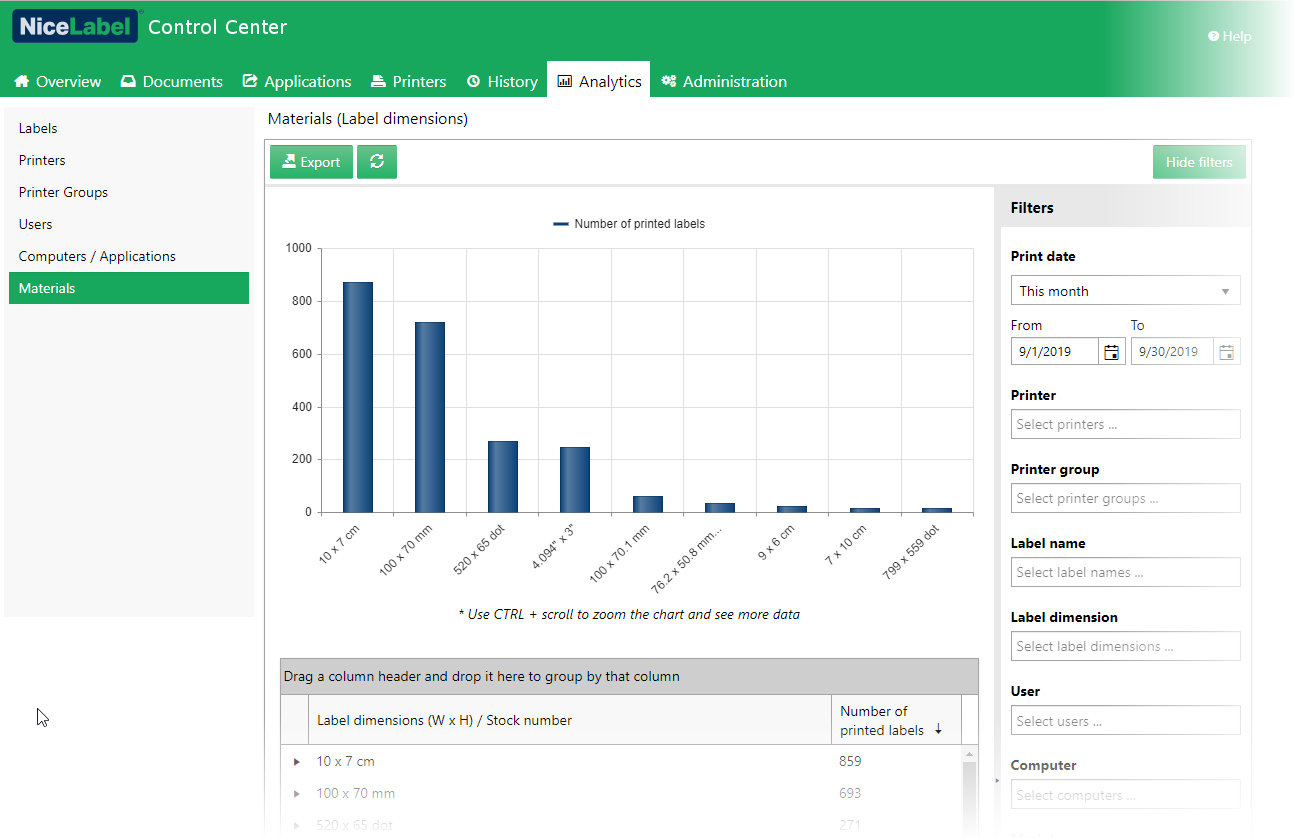Click the Hide filters button
The height and width of the screenshot is (839, 1296).
pos(1199,162)
